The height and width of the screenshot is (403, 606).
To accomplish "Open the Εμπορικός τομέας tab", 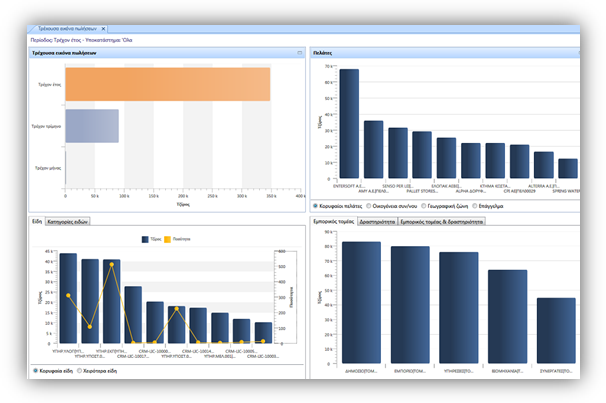I will (x=334, y=221).
